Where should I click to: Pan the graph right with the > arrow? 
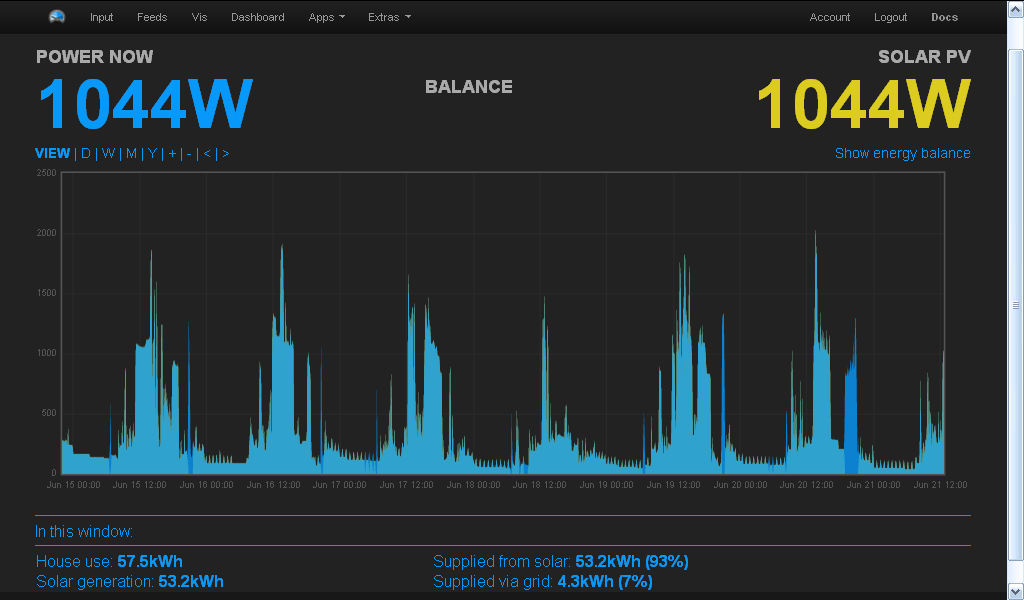pyautogui.click(x=225, y=153)
